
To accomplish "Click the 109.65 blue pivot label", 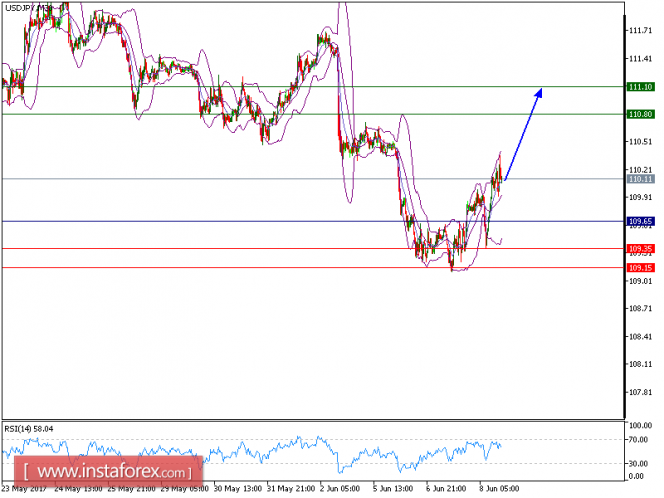I will pyautogui.click(x=641, y=222).
